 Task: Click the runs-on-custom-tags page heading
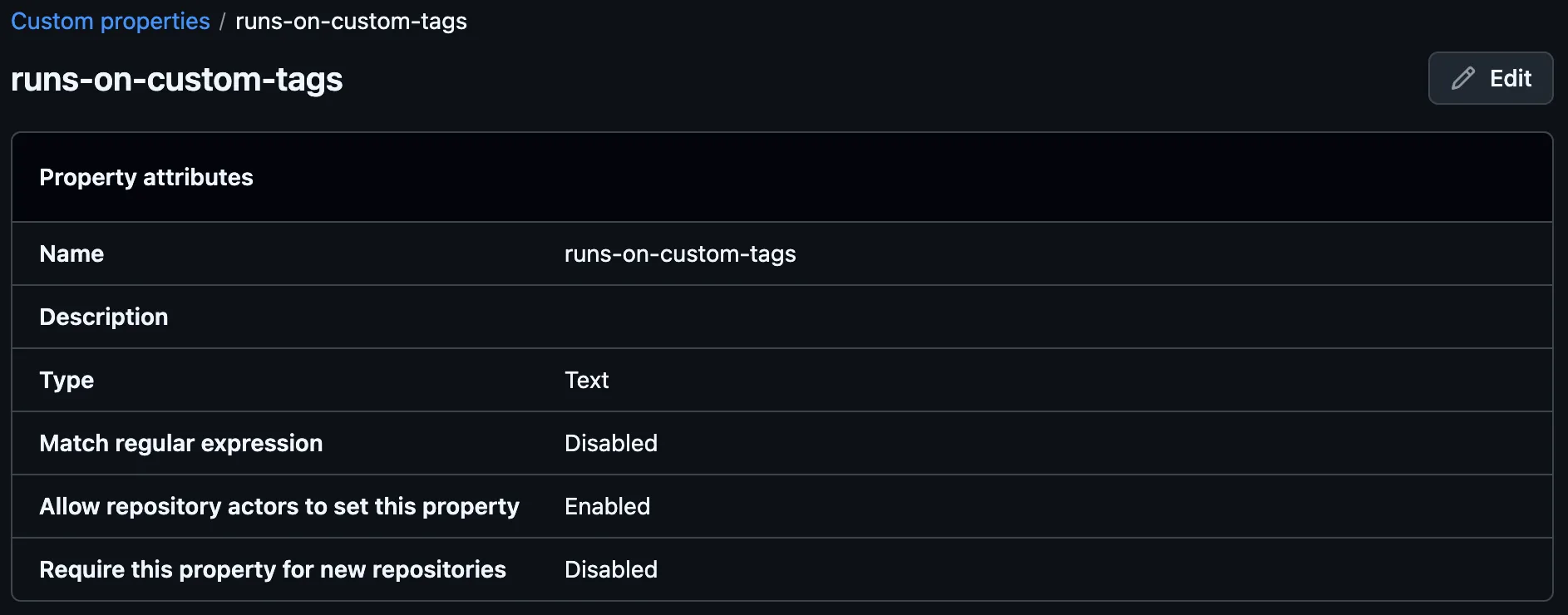176,80
